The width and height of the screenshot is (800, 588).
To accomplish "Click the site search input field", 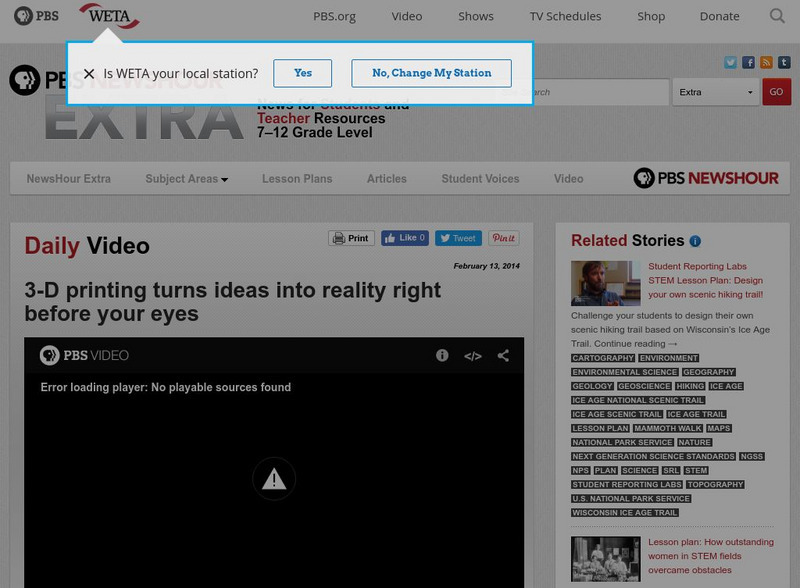I will pos(600,92).
